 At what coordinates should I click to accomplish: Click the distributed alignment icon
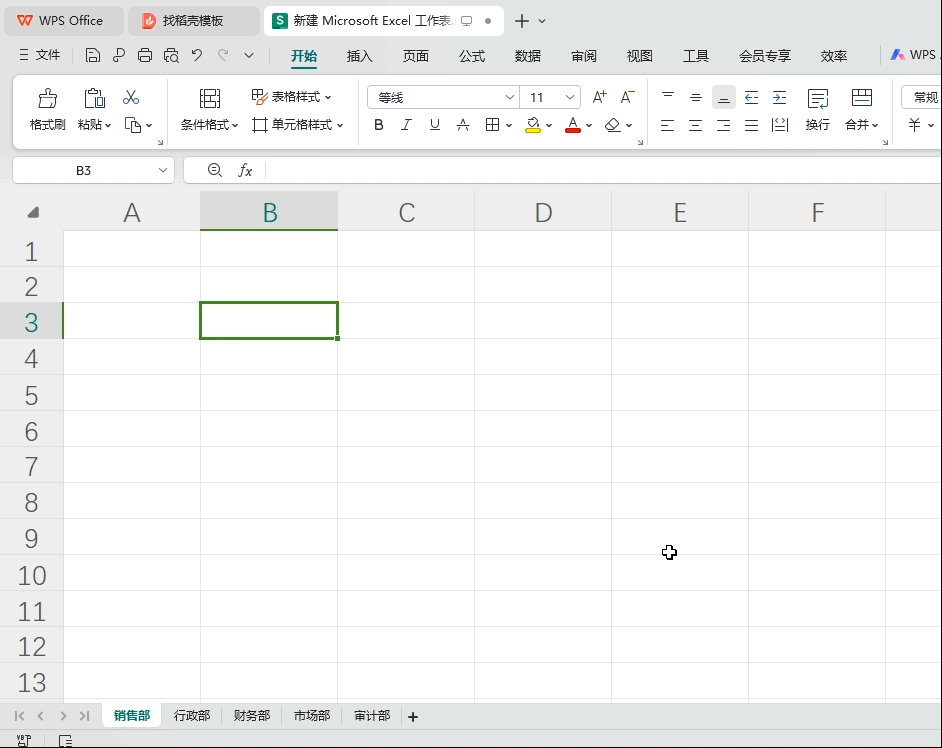[779, 125]
